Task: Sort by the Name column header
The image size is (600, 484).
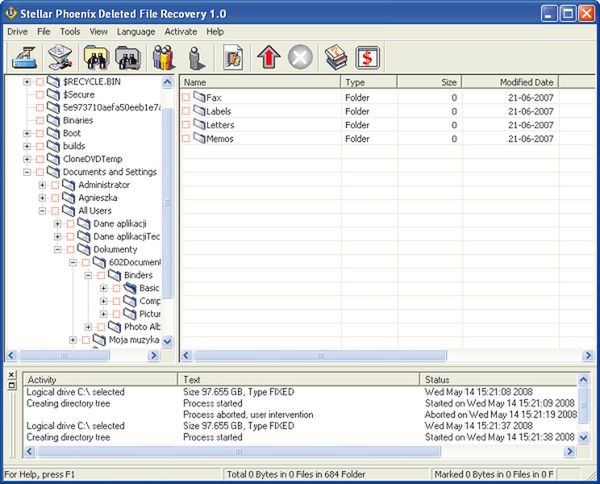Action: [x=260, y=82]
